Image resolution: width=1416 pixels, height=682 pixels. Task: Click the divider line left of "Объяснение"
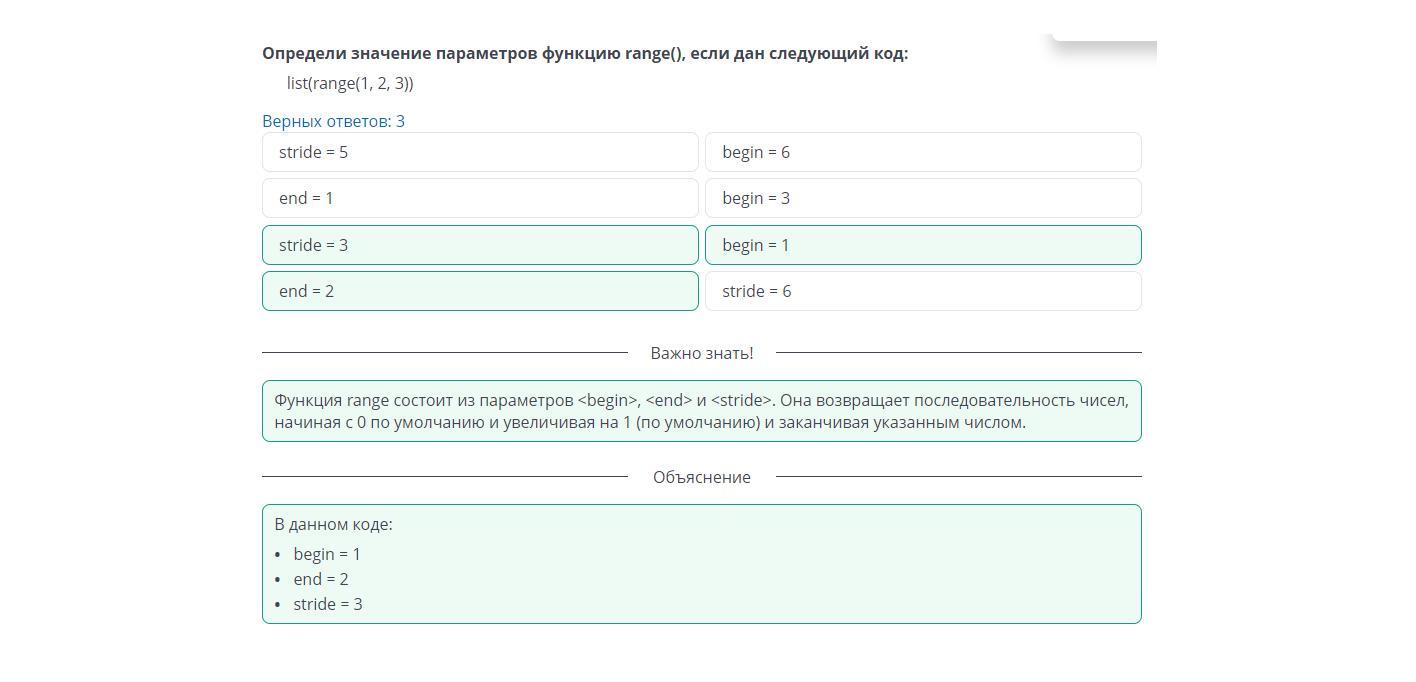444,477
